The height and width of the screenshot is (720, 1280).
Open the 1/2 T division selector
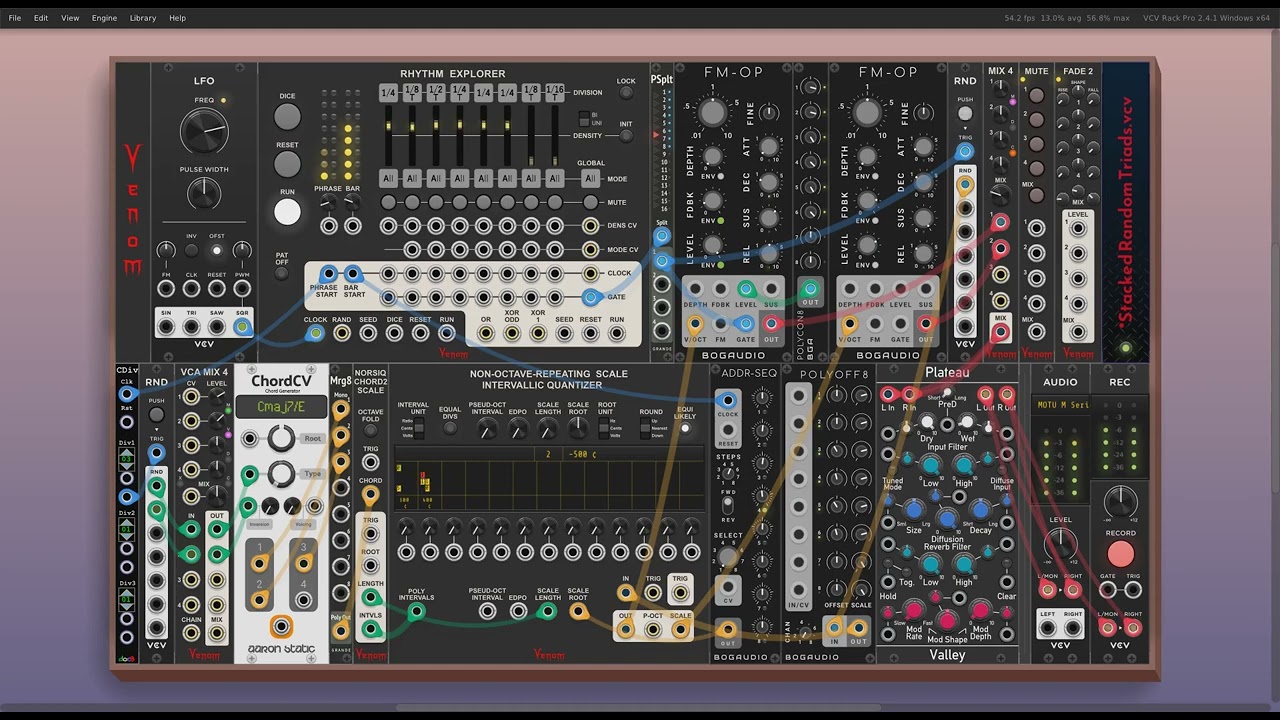(x=436, y=93)
